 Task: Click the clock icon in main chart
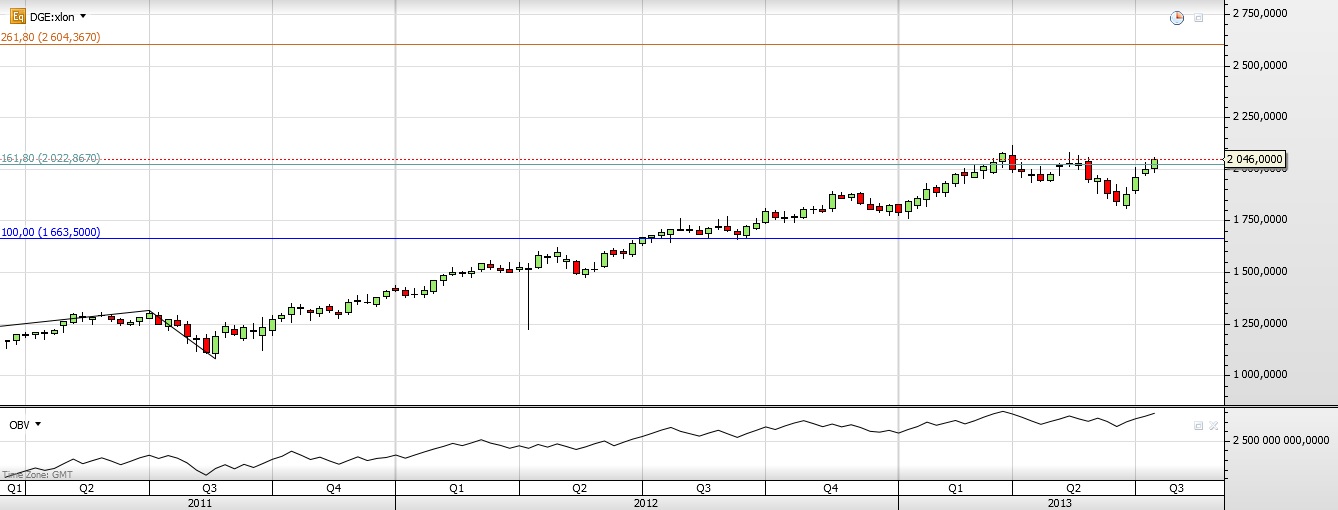pyautogui.click(x=1177, y=18)
